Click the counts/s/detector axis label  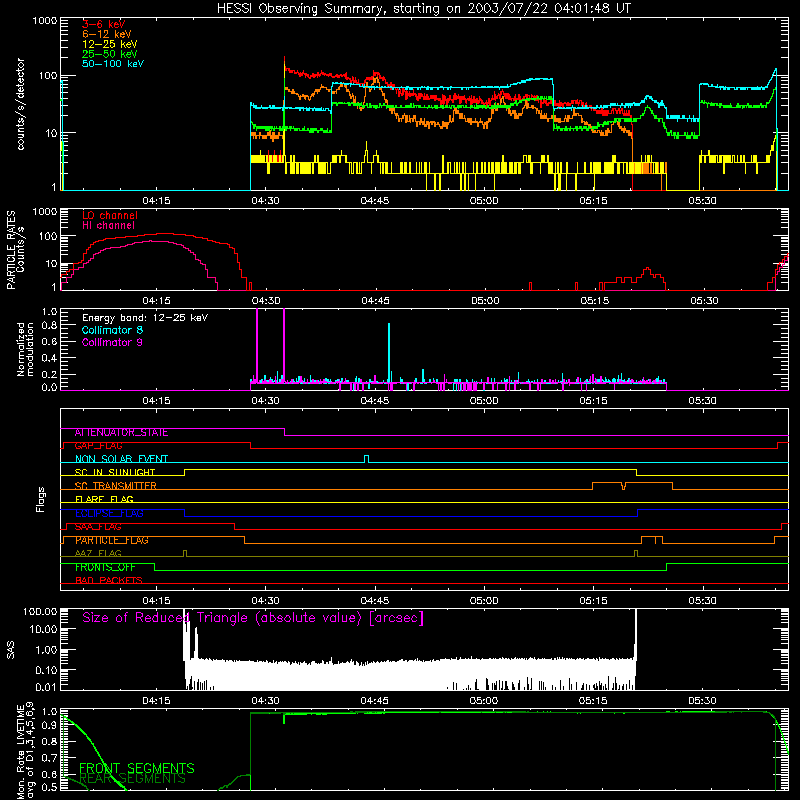[20, 104]
